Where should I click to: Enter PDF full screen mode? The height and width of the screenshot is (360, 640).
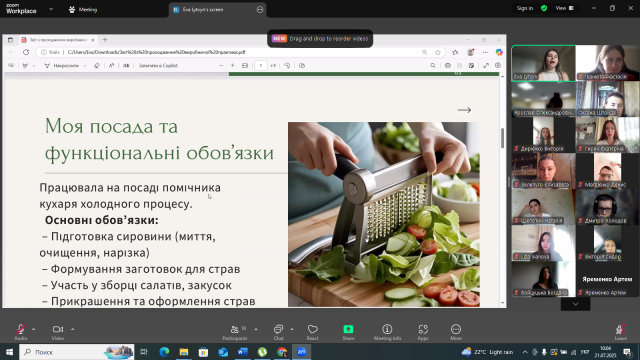point(486,66)
